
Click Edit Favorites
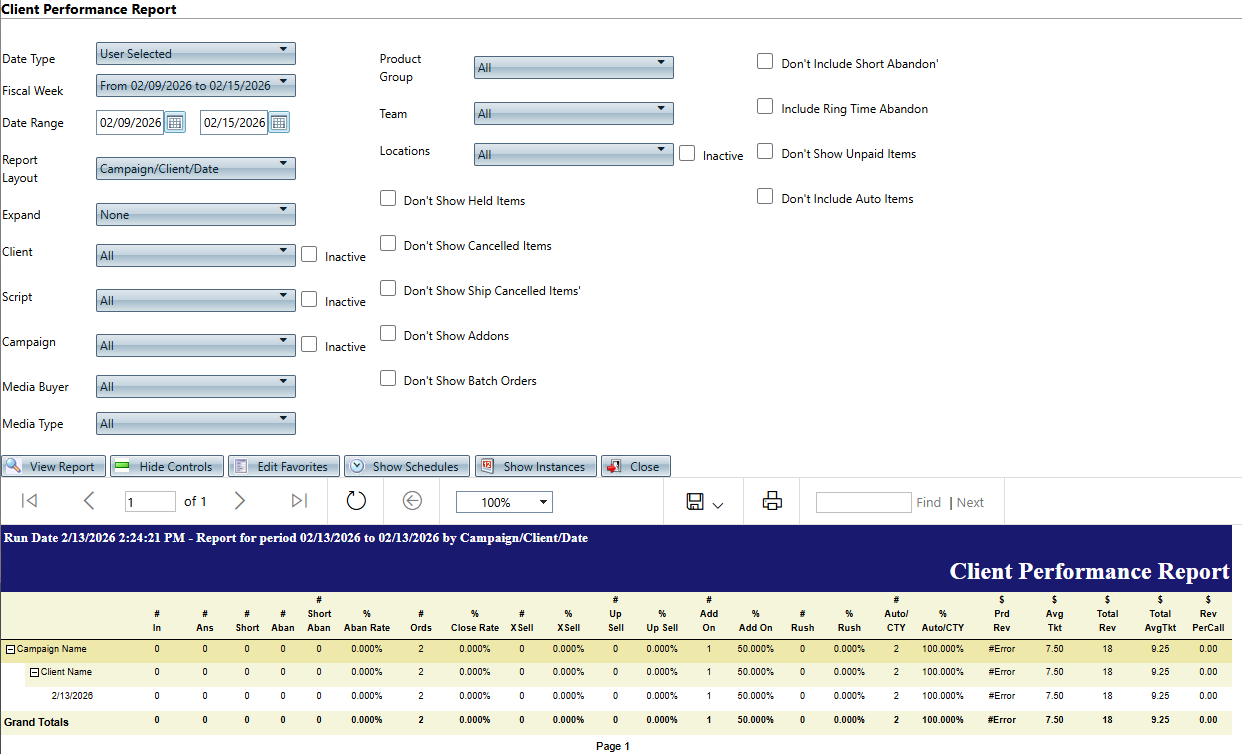click(x=284, y=466)
